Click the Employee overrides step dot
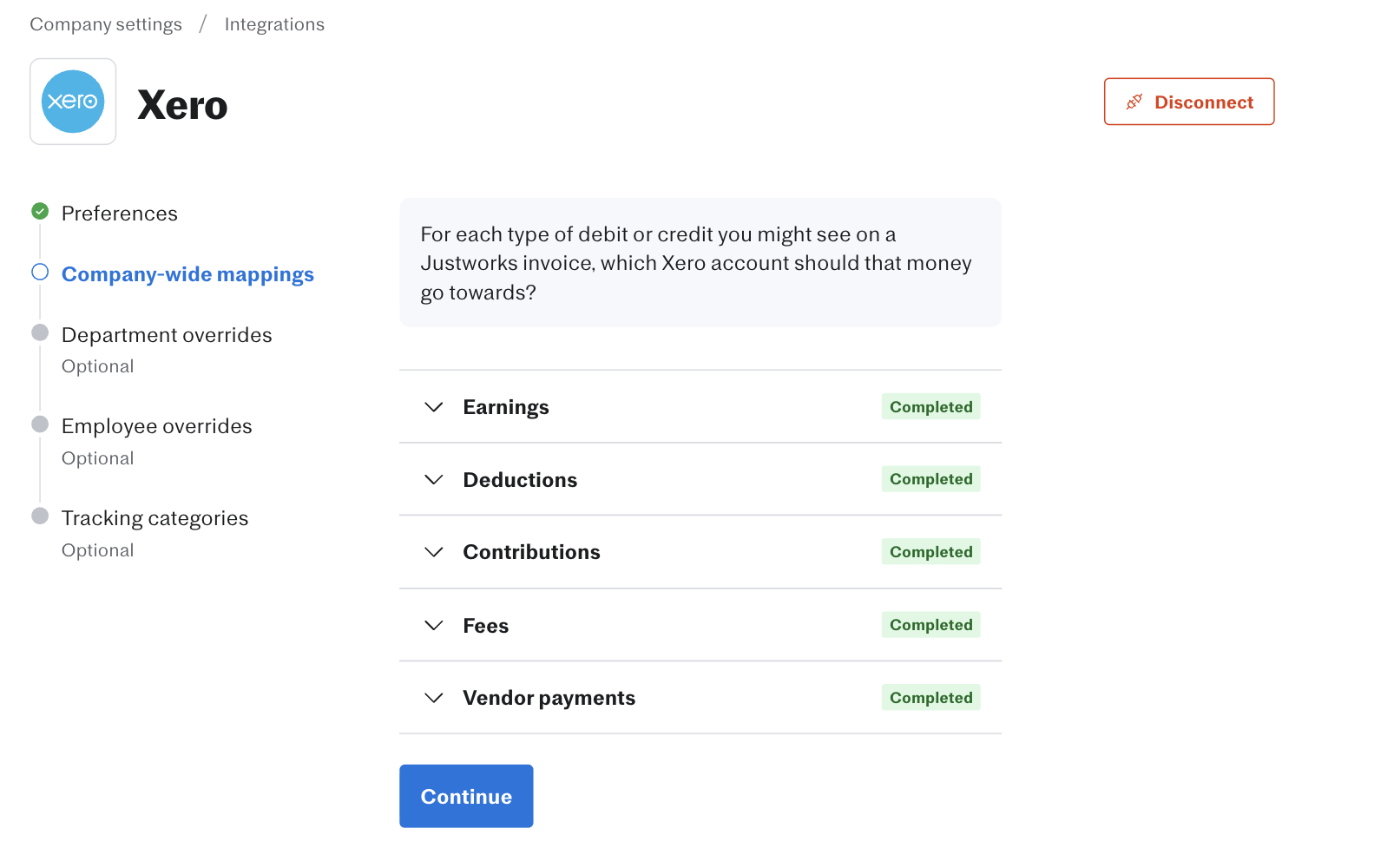Screen dimensions: 1374x868 (40, 424)
